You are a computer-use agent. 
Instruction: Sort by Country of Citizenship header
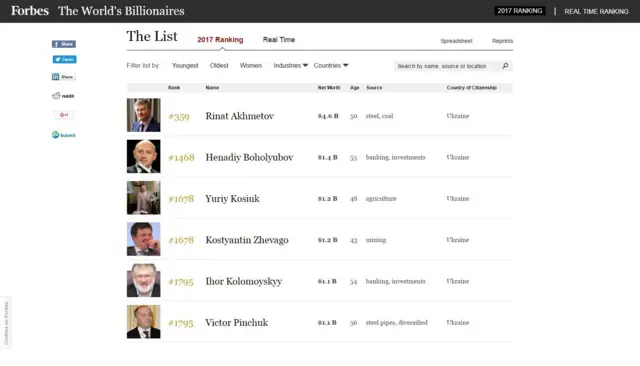click(x=472, y=88)
